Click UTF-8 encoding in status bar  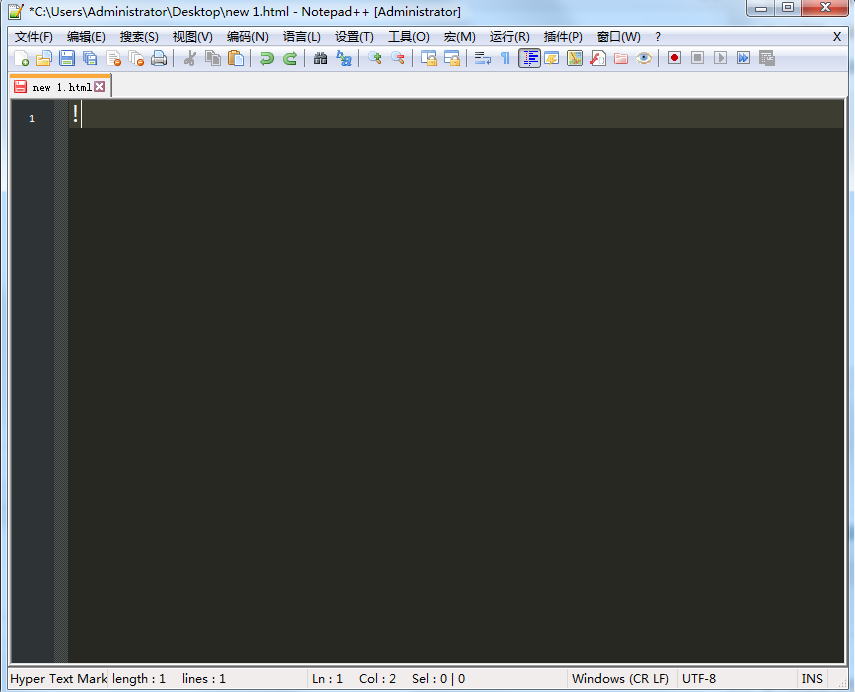699,679
